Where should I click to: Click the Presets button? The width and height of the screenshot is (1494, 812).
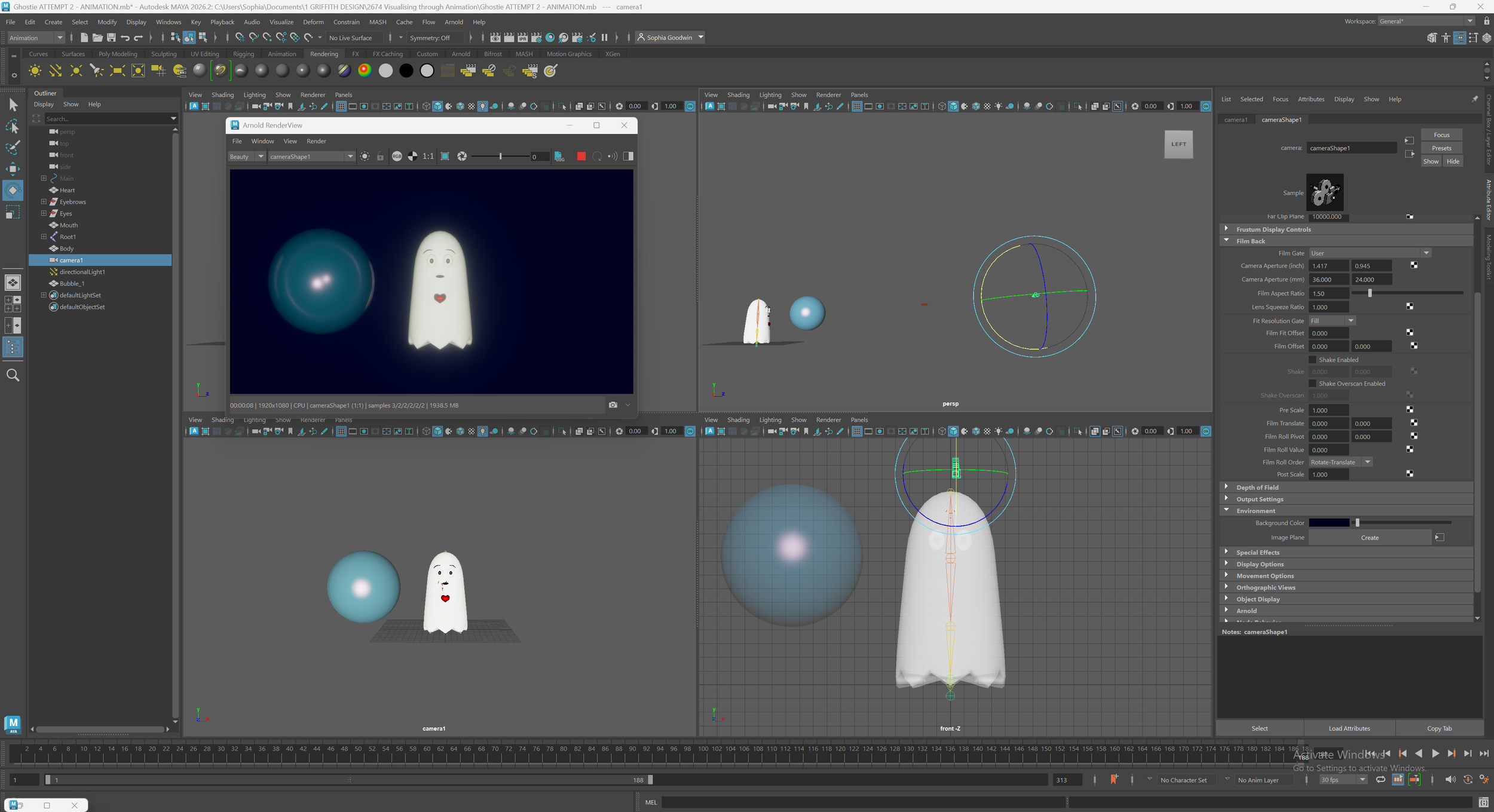pyautogui.click(x=1441, y=148)
